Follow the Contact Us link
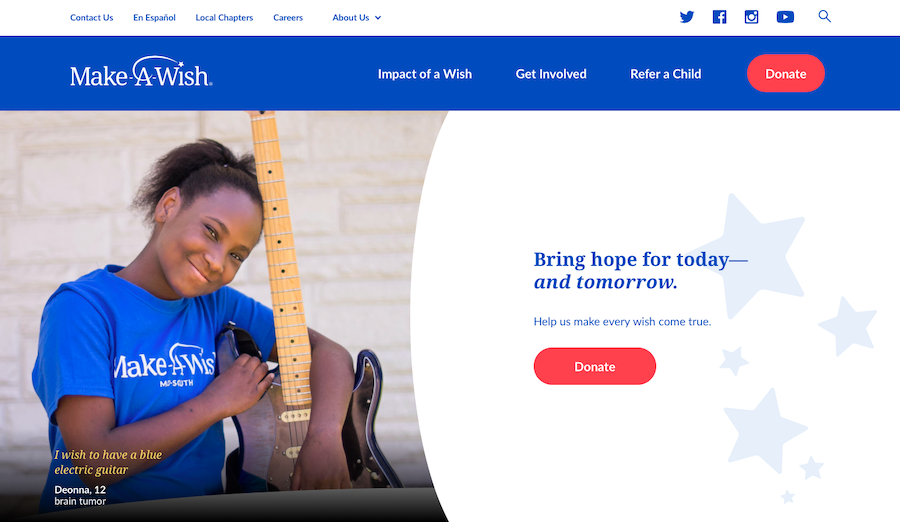 coord(91,18)
